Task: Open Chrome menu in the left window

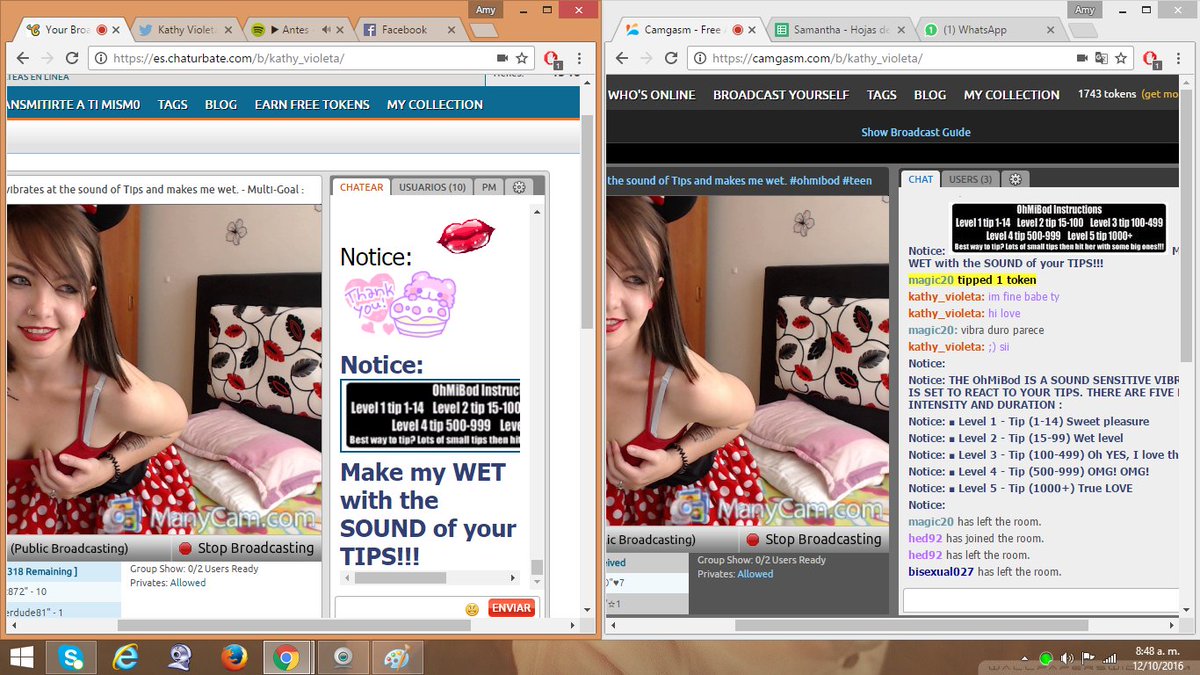Action: 579,58
